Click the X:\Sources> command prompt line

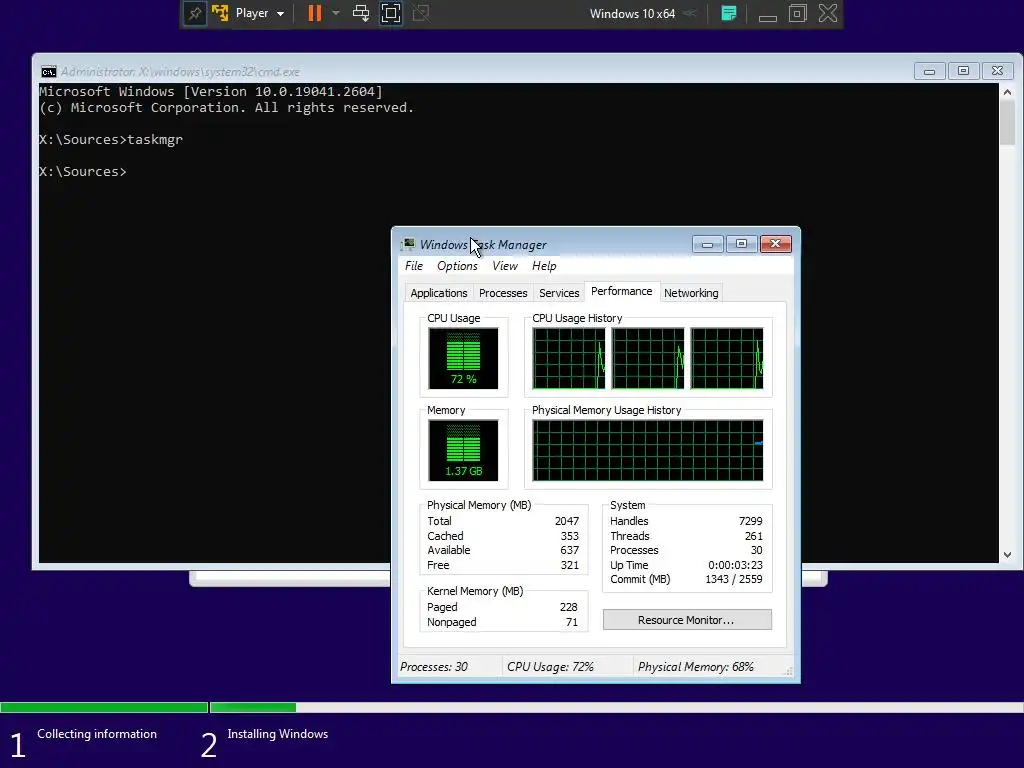click(83, 172)
